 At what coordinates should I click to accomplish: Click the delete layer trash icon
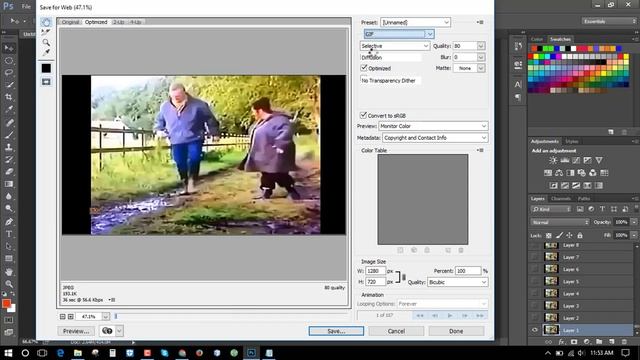pos(624,342)
